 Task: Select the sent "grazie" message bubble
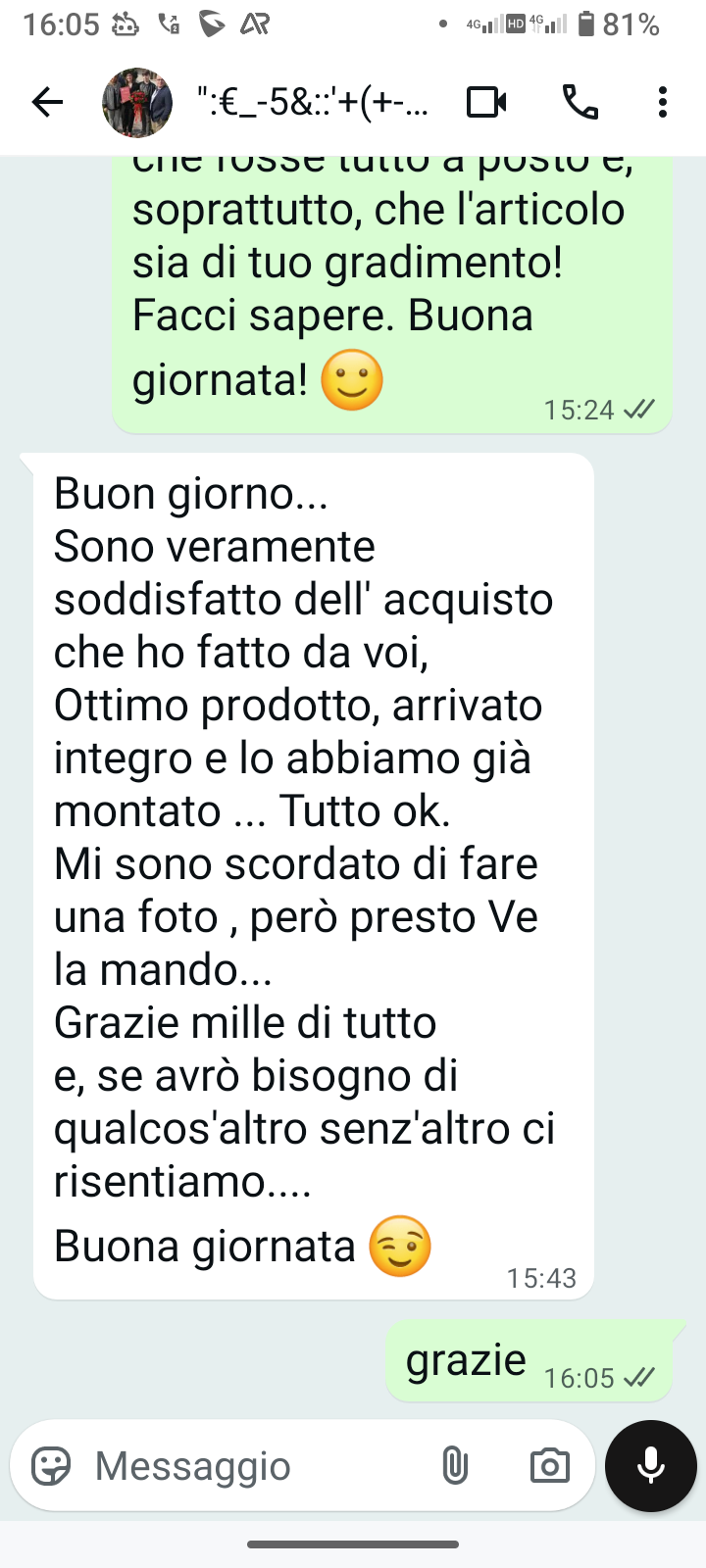point(529,1360)
